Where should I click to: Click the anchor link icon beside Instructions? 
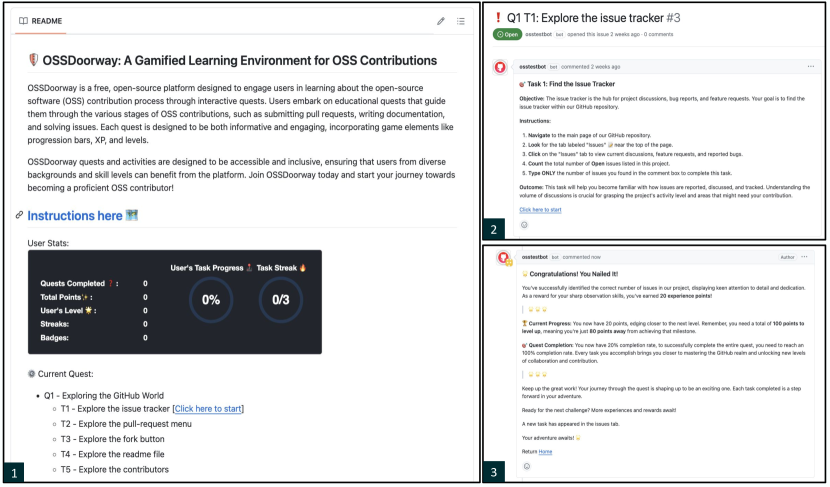click(19, 215)
